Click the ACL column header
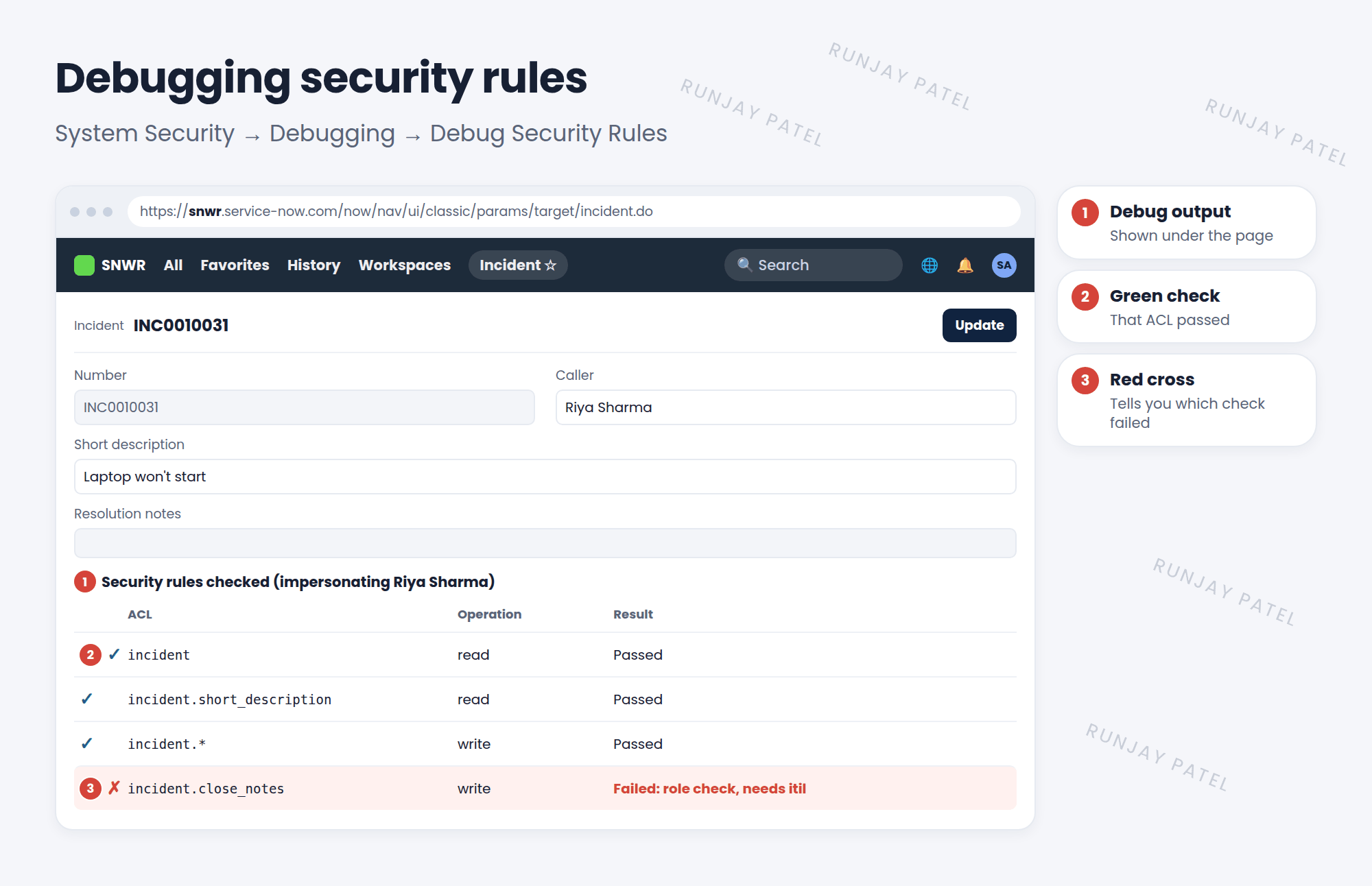This screenshot has height=886, width=1372. click(x=140, y=614)
